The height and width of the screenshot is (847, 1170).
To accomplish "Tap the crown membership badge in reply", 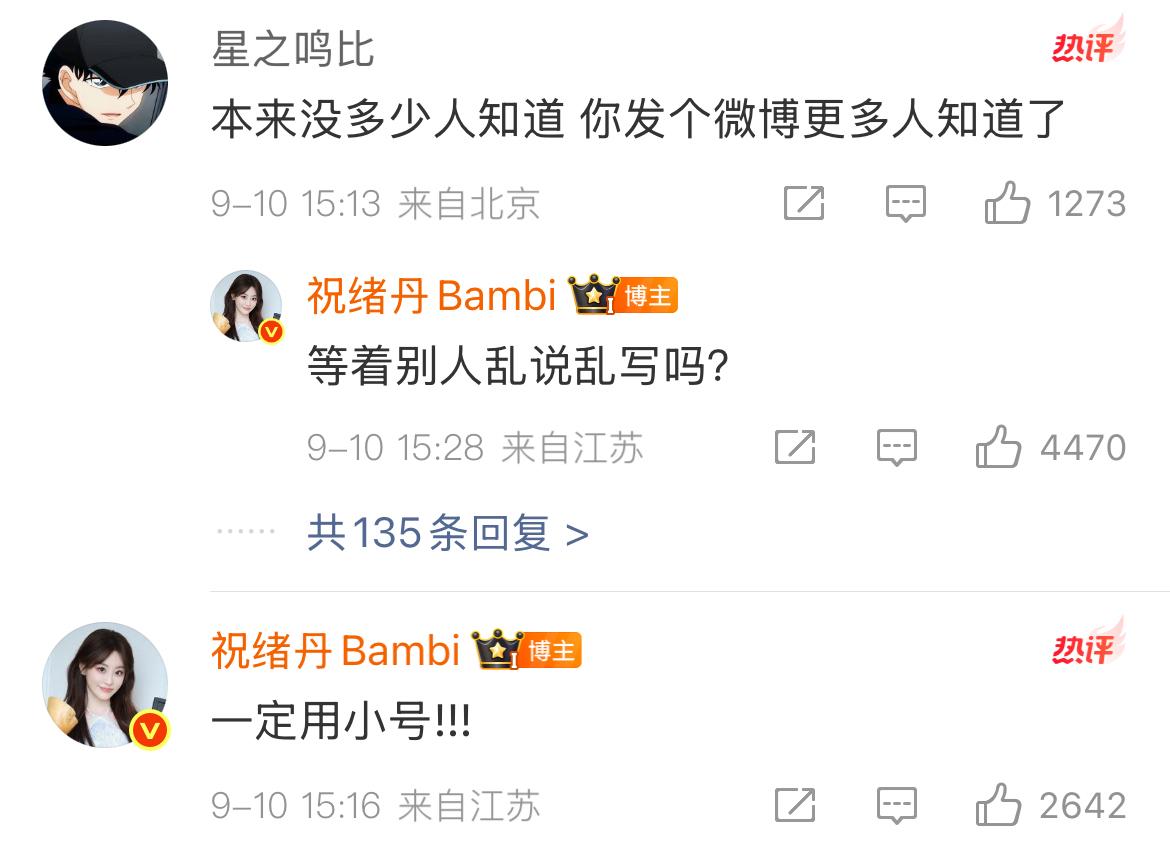I will [x=594, y=294].
